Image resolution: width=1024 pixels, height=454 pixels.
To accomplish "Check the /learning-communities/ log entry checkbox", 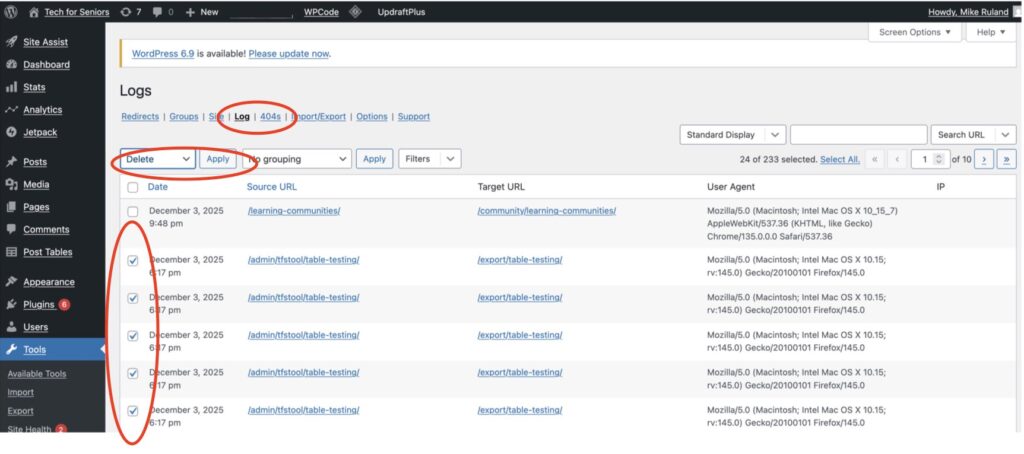I will (133, 211).
